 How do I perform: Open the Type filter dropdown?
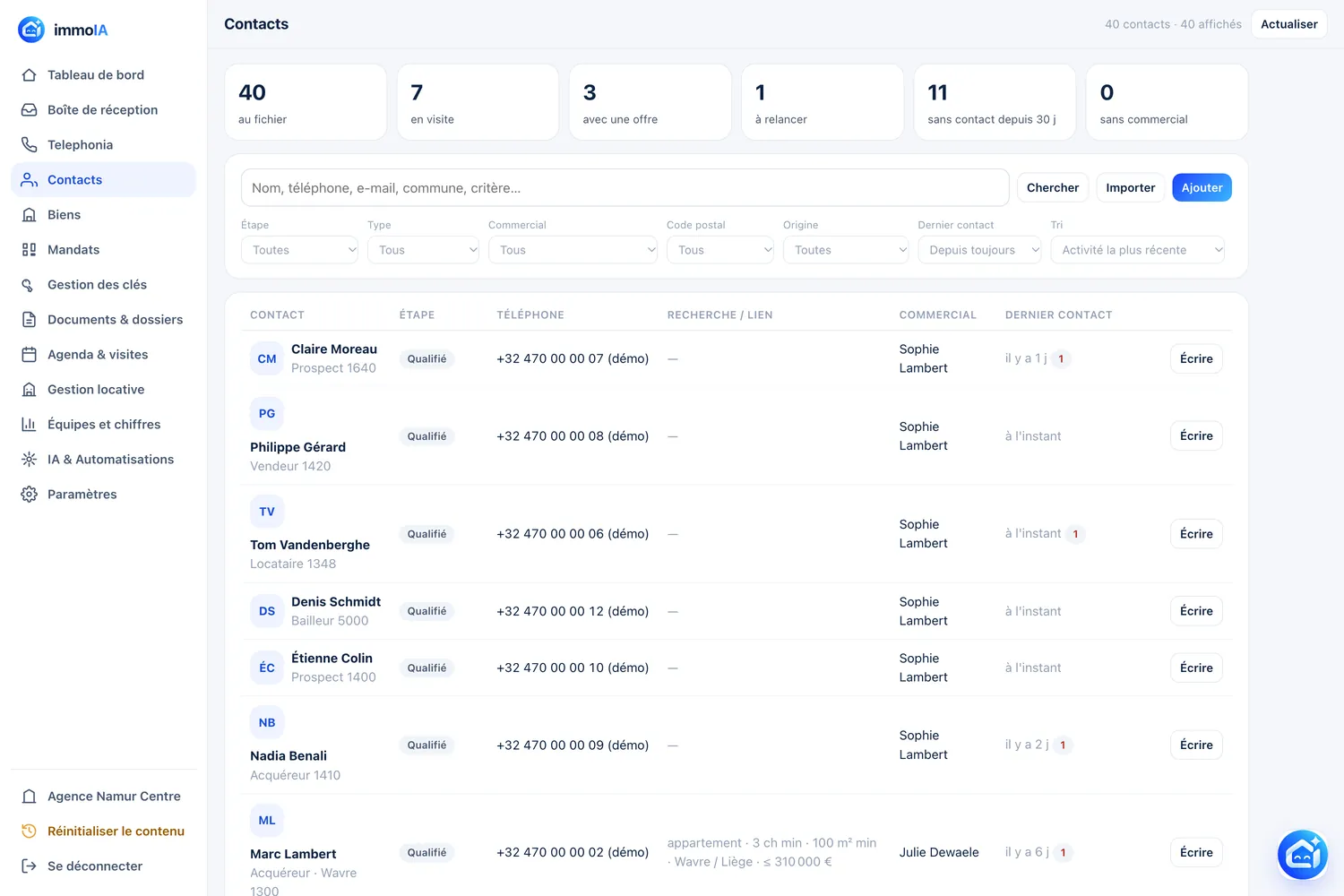[x=423, y=250]
